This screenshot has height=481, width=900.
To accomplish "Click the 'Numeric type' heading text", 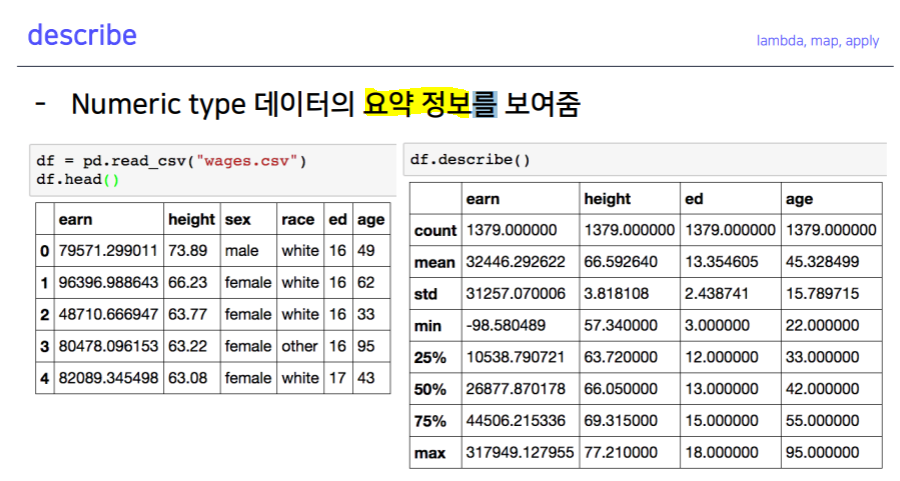I will pos(158,105).
